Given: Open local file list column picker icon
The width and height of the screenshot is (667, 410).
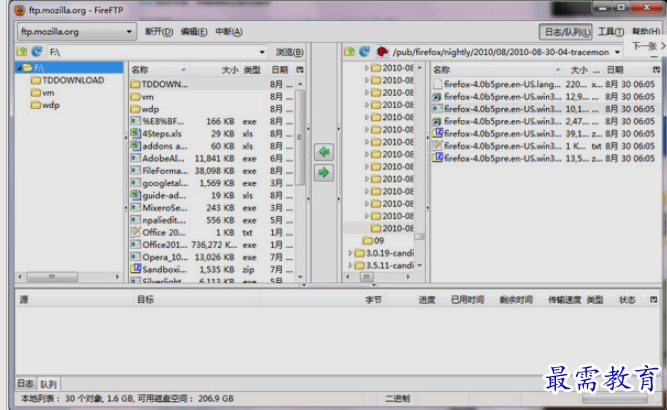Looking at the screenshot, I should tap(300, 70).
